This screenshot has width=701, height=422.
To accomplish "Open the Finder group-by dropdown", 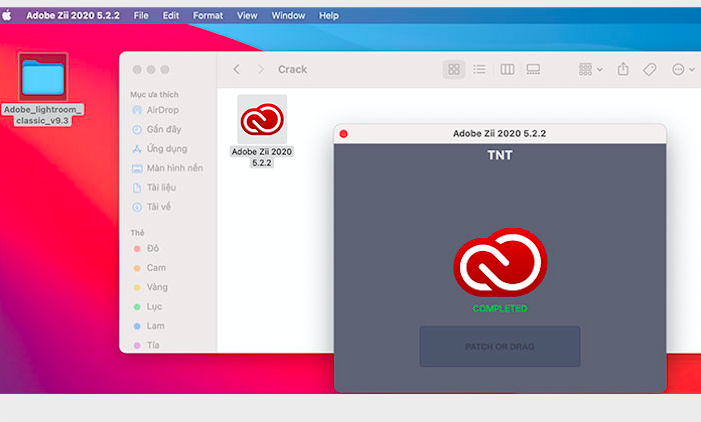I will [x=590, y=69].
